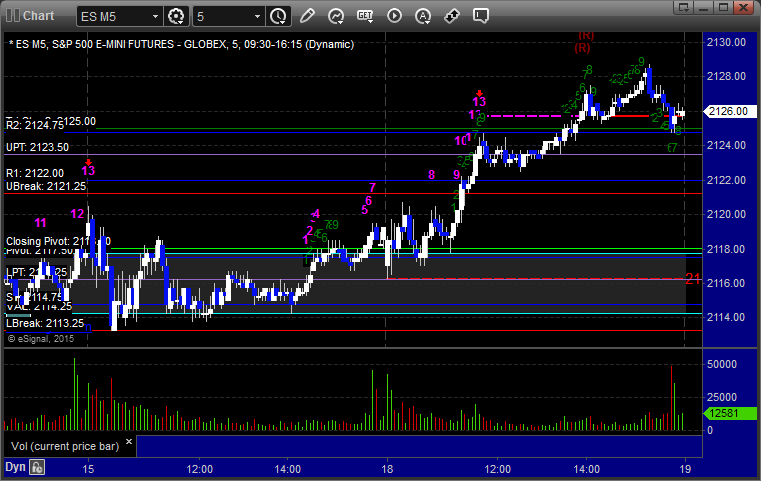Click the 2130.00 price axis label
Image resolution: width=761 pixels, height=481 pixels.
coord(726,42)
